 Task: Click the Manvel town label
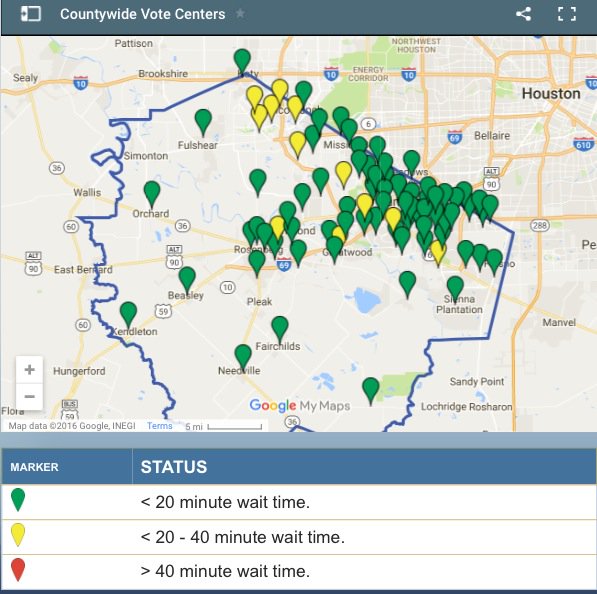pos(559,323)
